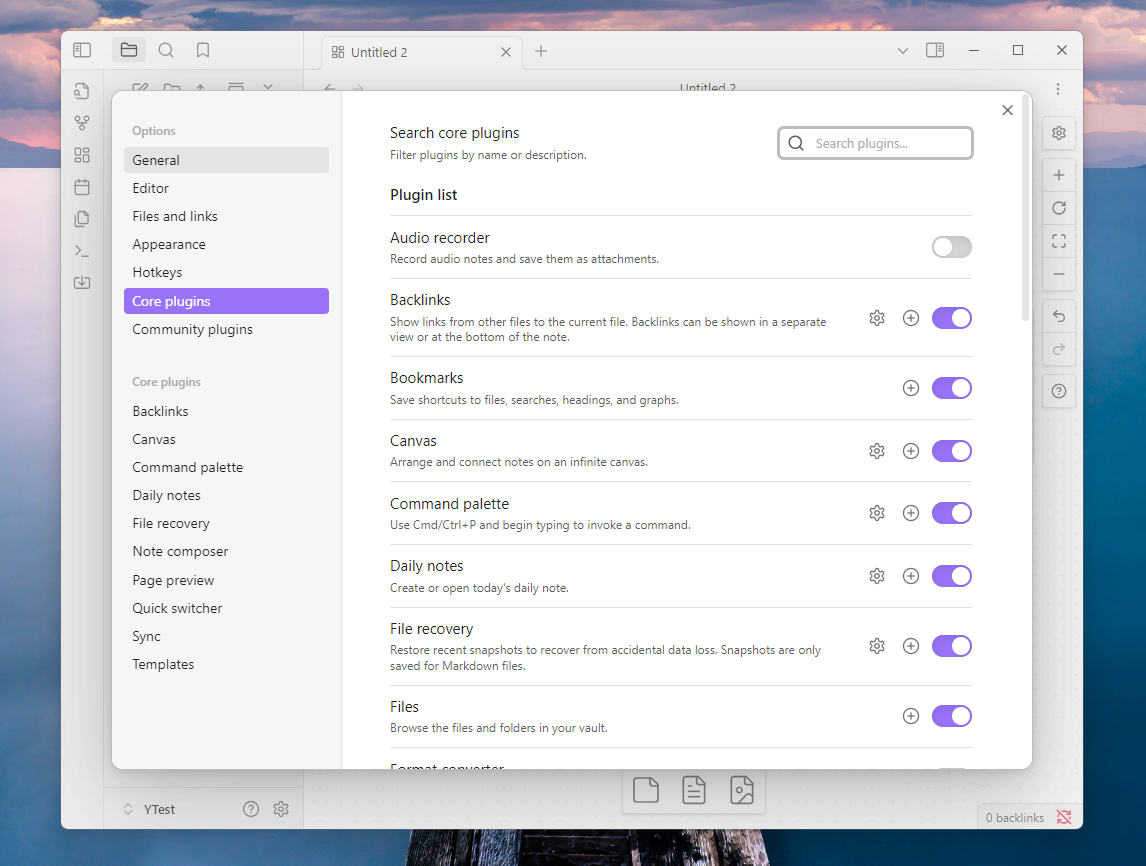Screen dimensions: 1146x866
Task: Open Daily notes plugin options gear
Action: [x=877, y=576]
